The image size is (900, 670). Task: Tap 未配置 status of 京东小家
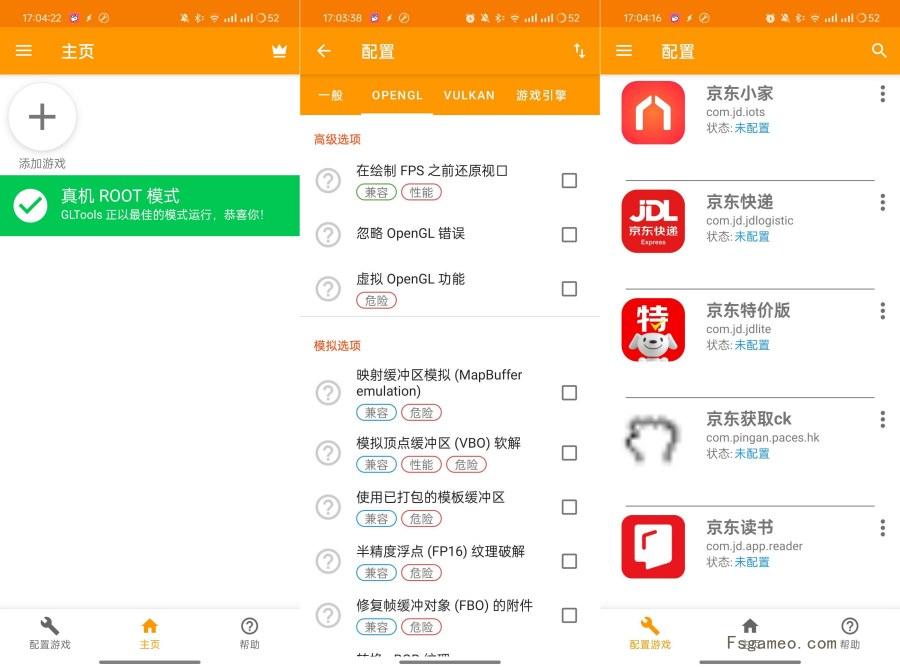click(x=752, y=128)
